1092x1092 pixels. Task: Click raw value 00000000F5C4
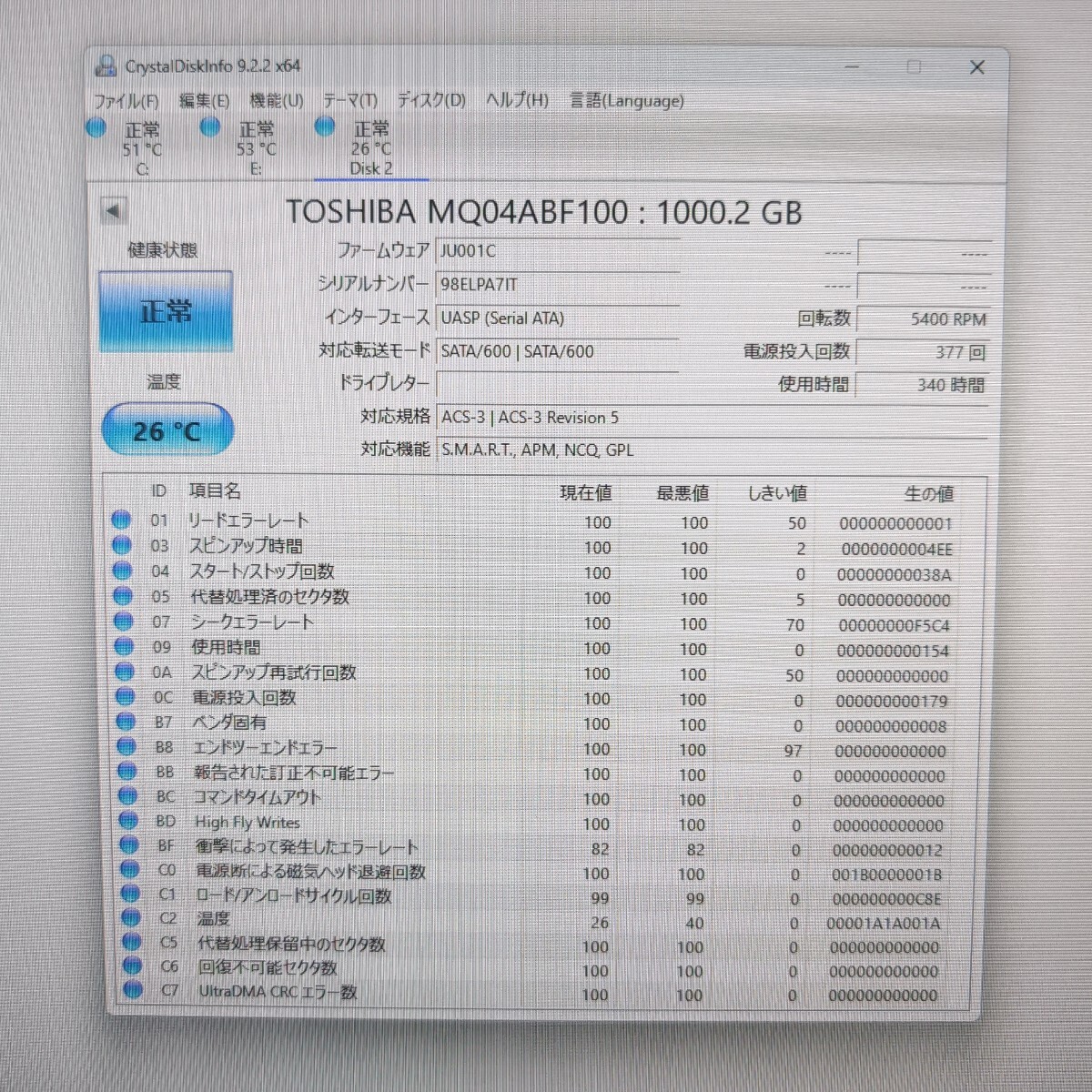tap(894, 626)
